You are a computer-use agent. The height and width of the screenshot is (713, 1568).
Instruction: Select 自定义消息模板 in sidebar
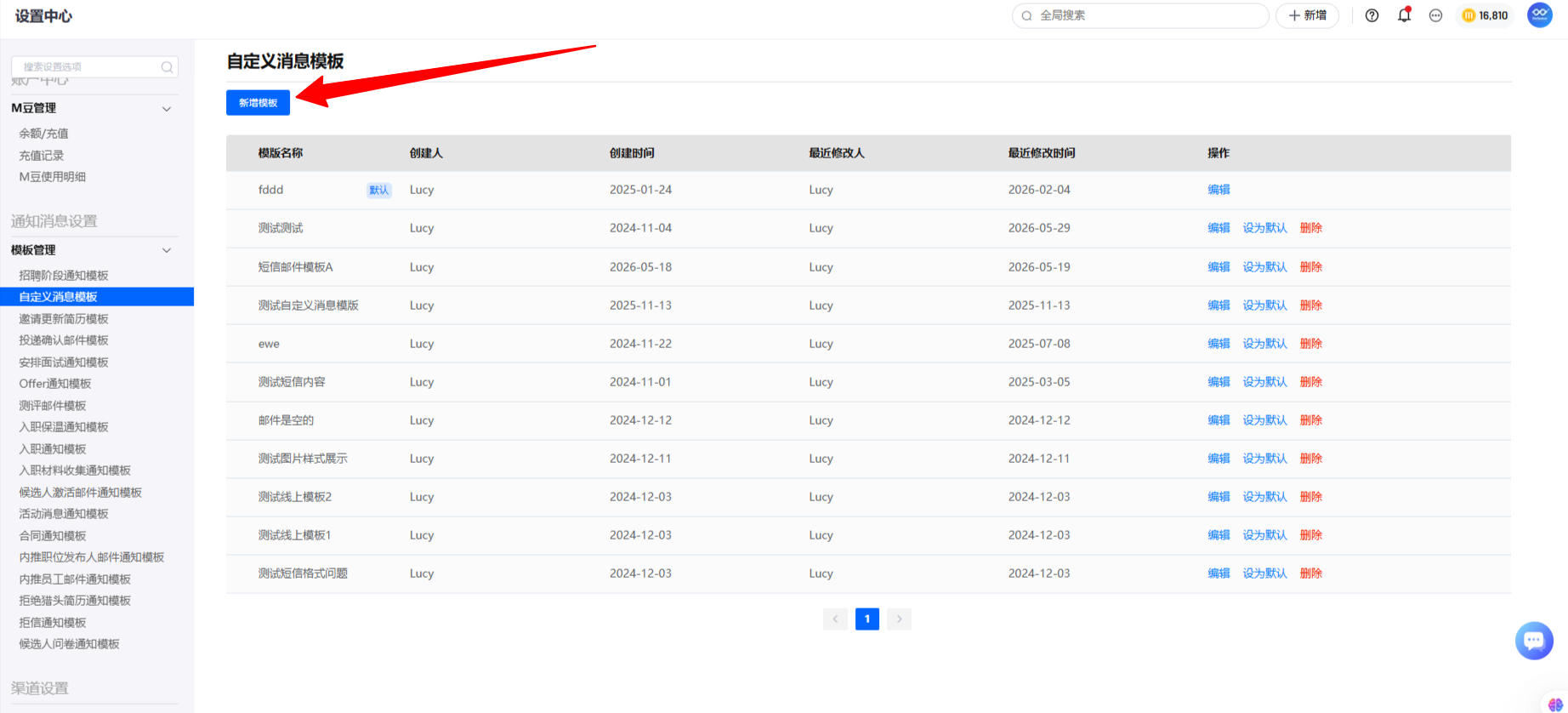(x=97, y=297)
